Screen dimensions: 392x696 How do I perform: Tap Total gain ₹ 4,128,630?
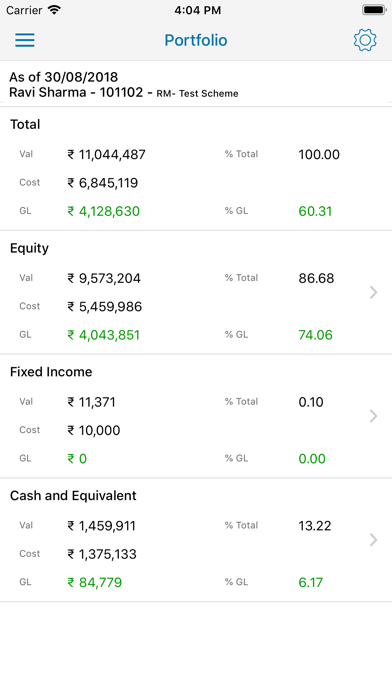click(103, 211)
